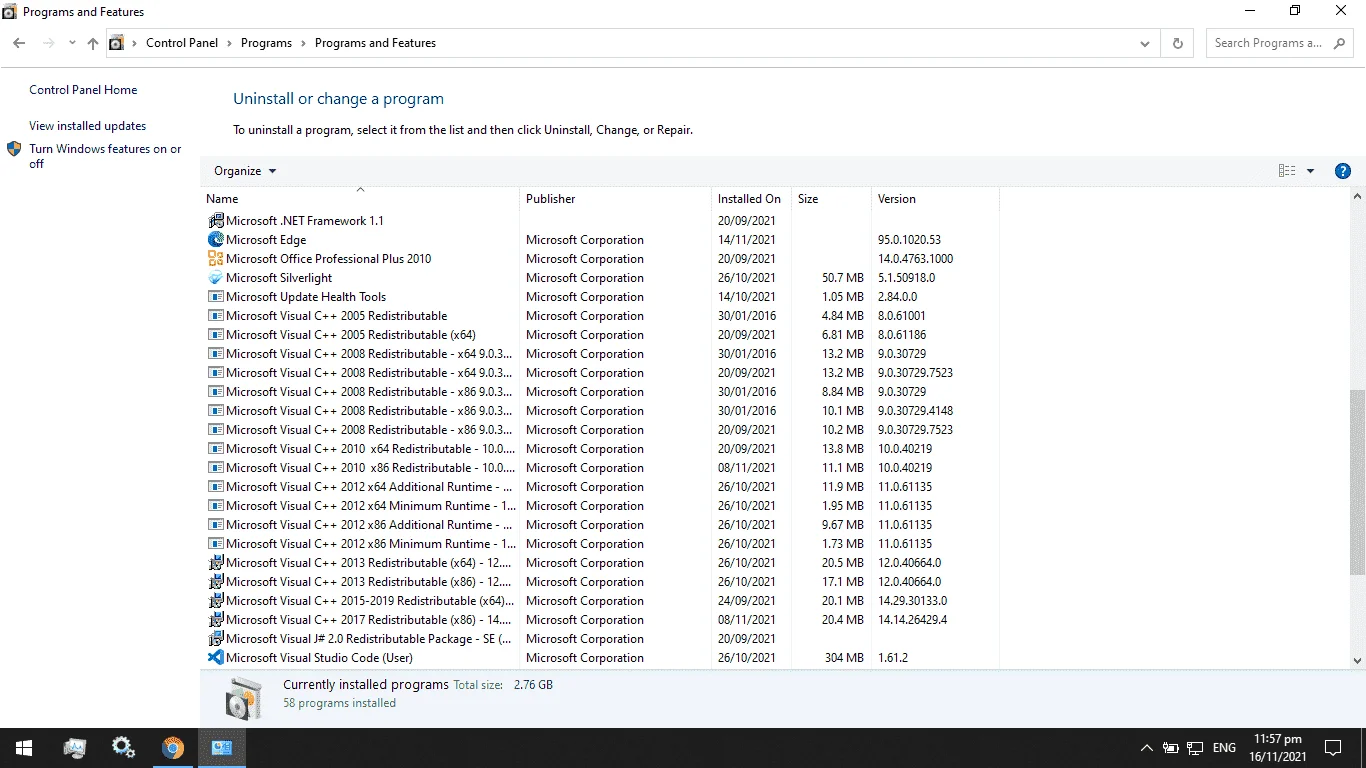Click the Visual J# 2.0 Redistributable icon
The image size is (1366, 768).
pyautogui.click(x=215, y=639)
